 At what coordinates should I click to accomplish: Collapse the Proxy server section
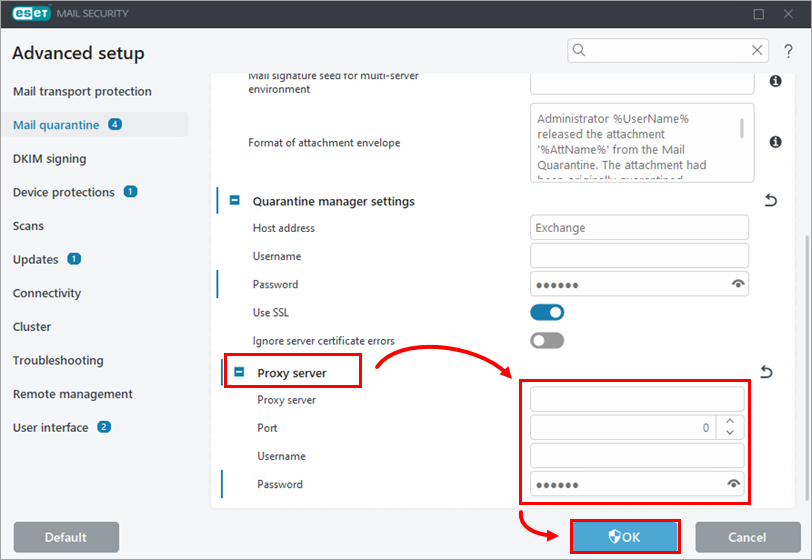click(x=239, y=373)
